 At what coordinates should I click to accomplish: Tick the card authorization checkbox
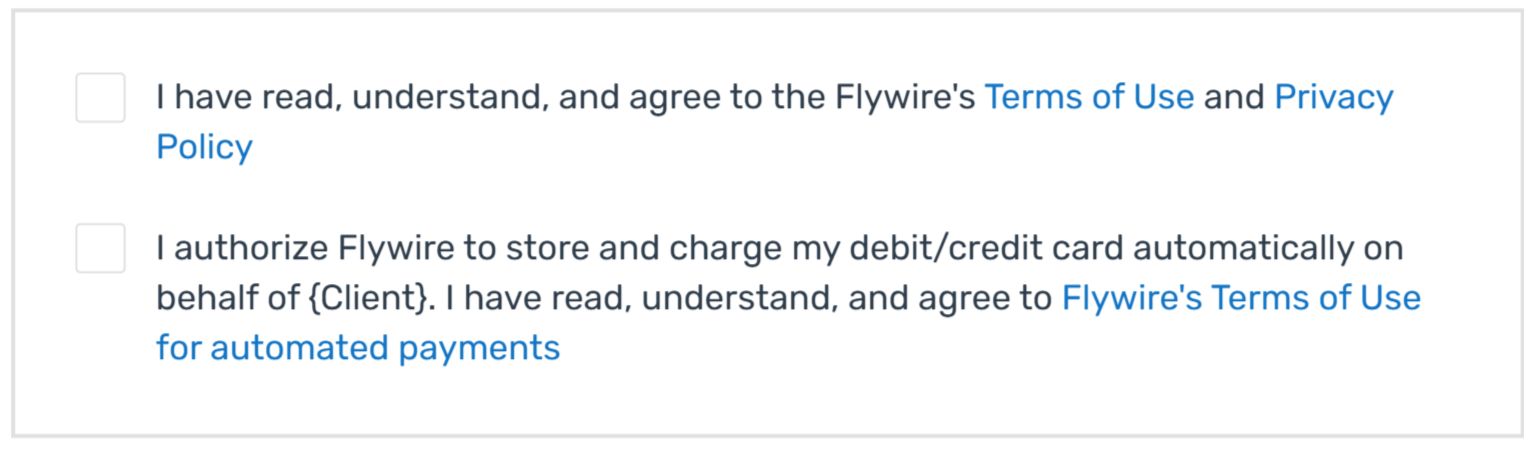(x=100, y=248)
